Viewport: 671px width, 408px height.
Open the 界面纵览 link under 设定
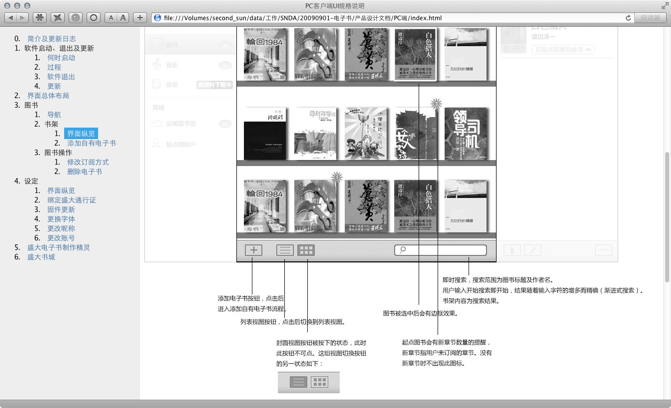pyautogui.click(x=61, y=191)
